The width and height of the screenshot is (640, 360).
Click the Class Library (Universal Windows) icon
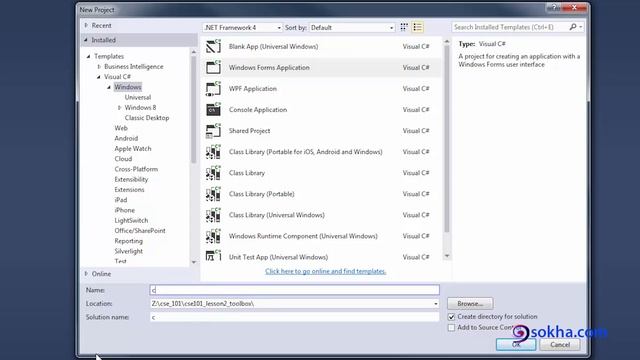[213, 215]
